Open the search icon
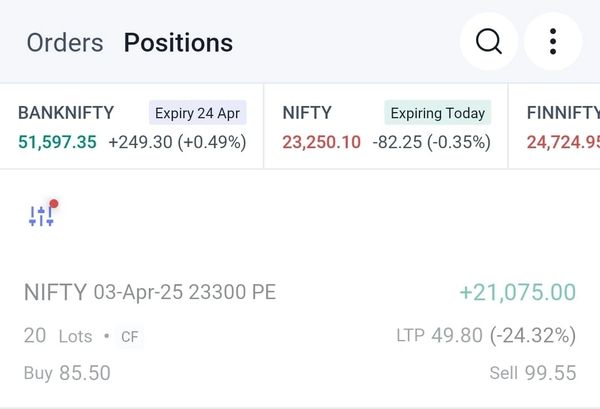The image size is (600, 409). tap(488, 42)
